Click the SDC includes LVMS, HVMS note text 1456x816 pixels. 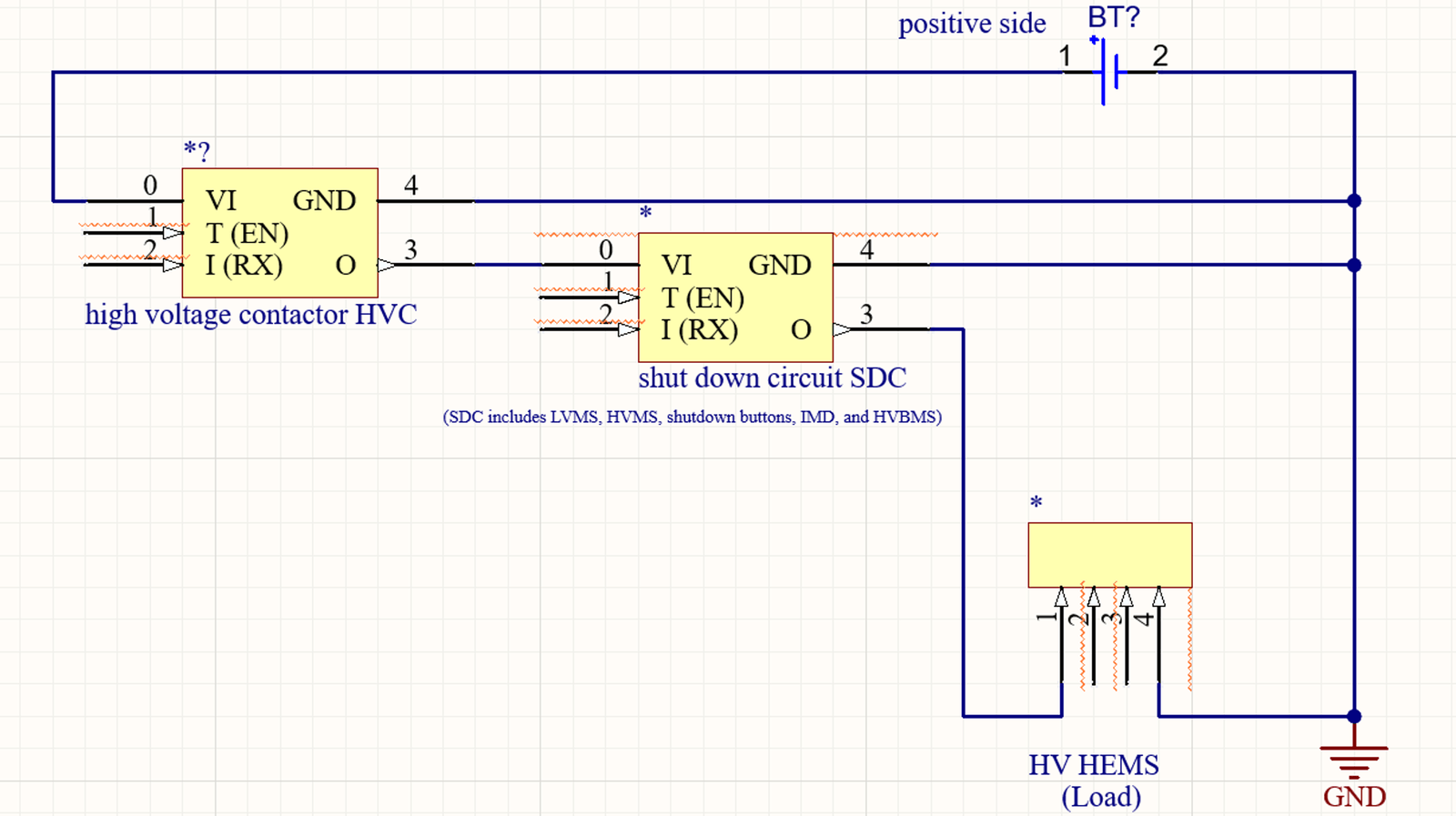tap(693, 417)
